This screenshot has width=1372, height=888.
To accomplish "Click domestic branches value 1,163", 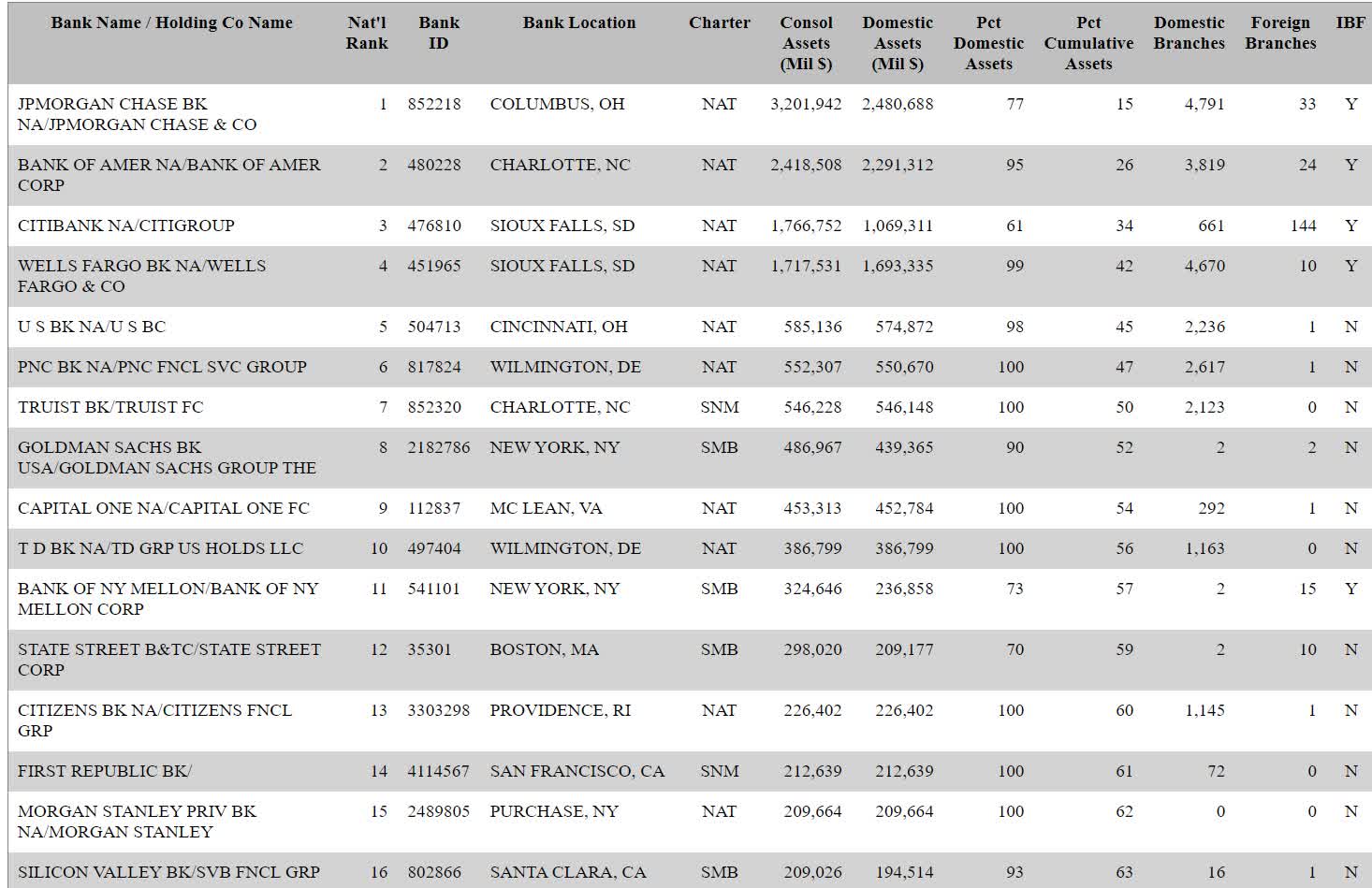I will pos(1204,548).
